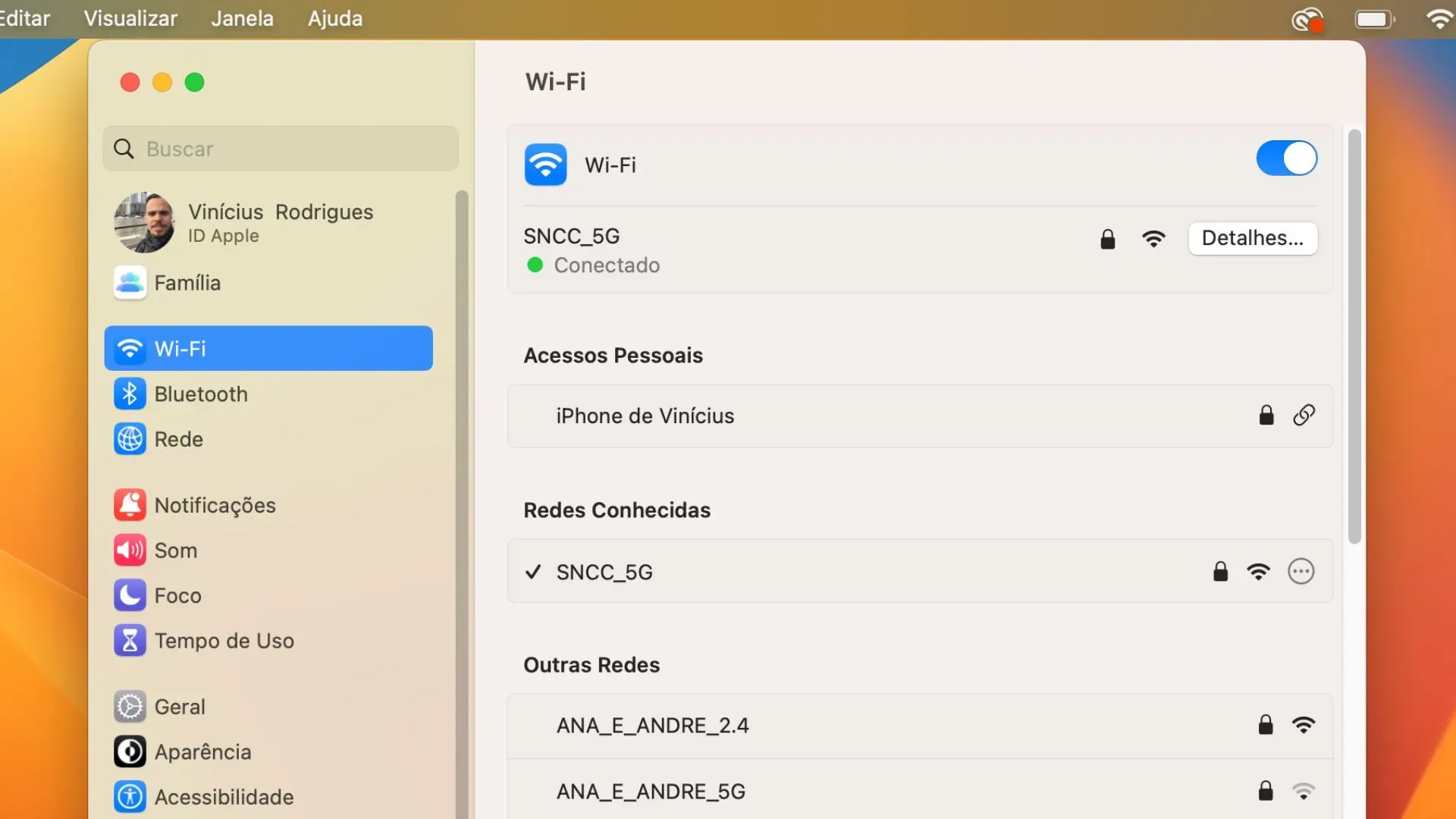
Task: Open Tempo de Uso hourglass icon
Action: 130,640
